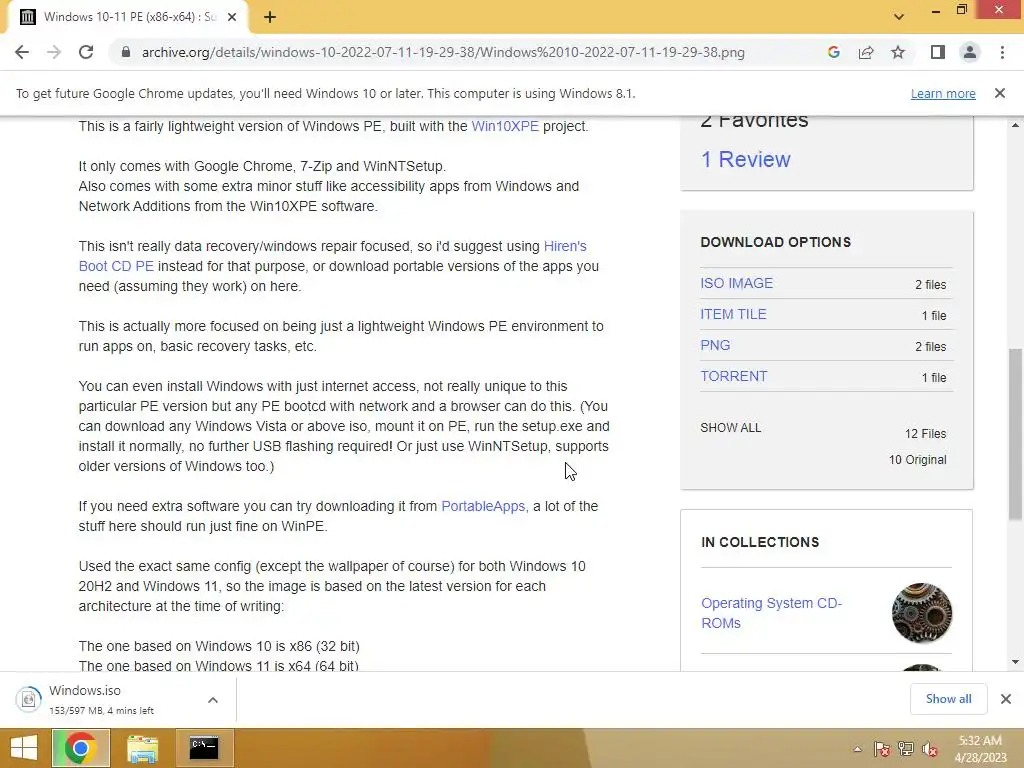Open the Chrome three-dot menu

tap(1002, 52)
